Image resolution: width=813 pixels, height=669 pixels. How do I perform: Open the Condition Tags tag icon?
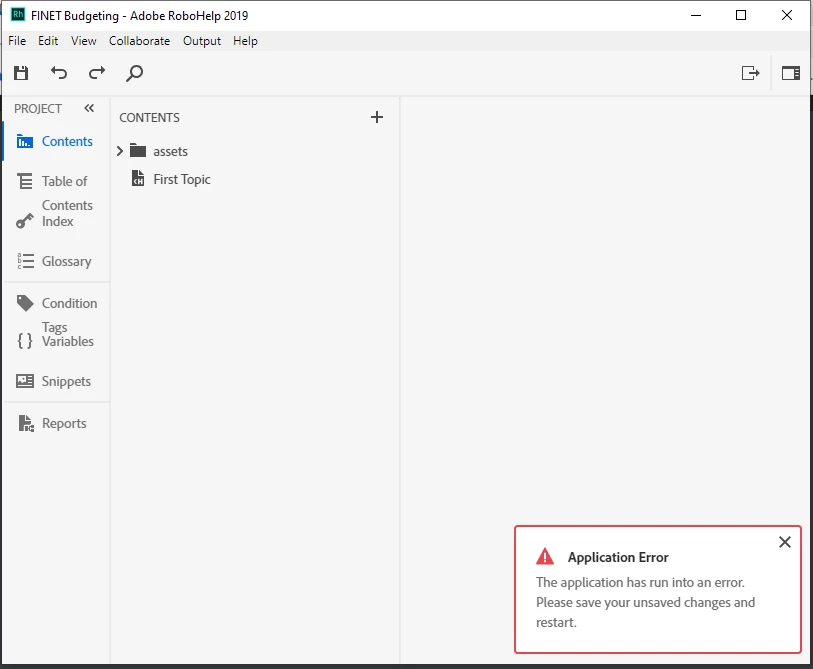click(x=25, y=303)
